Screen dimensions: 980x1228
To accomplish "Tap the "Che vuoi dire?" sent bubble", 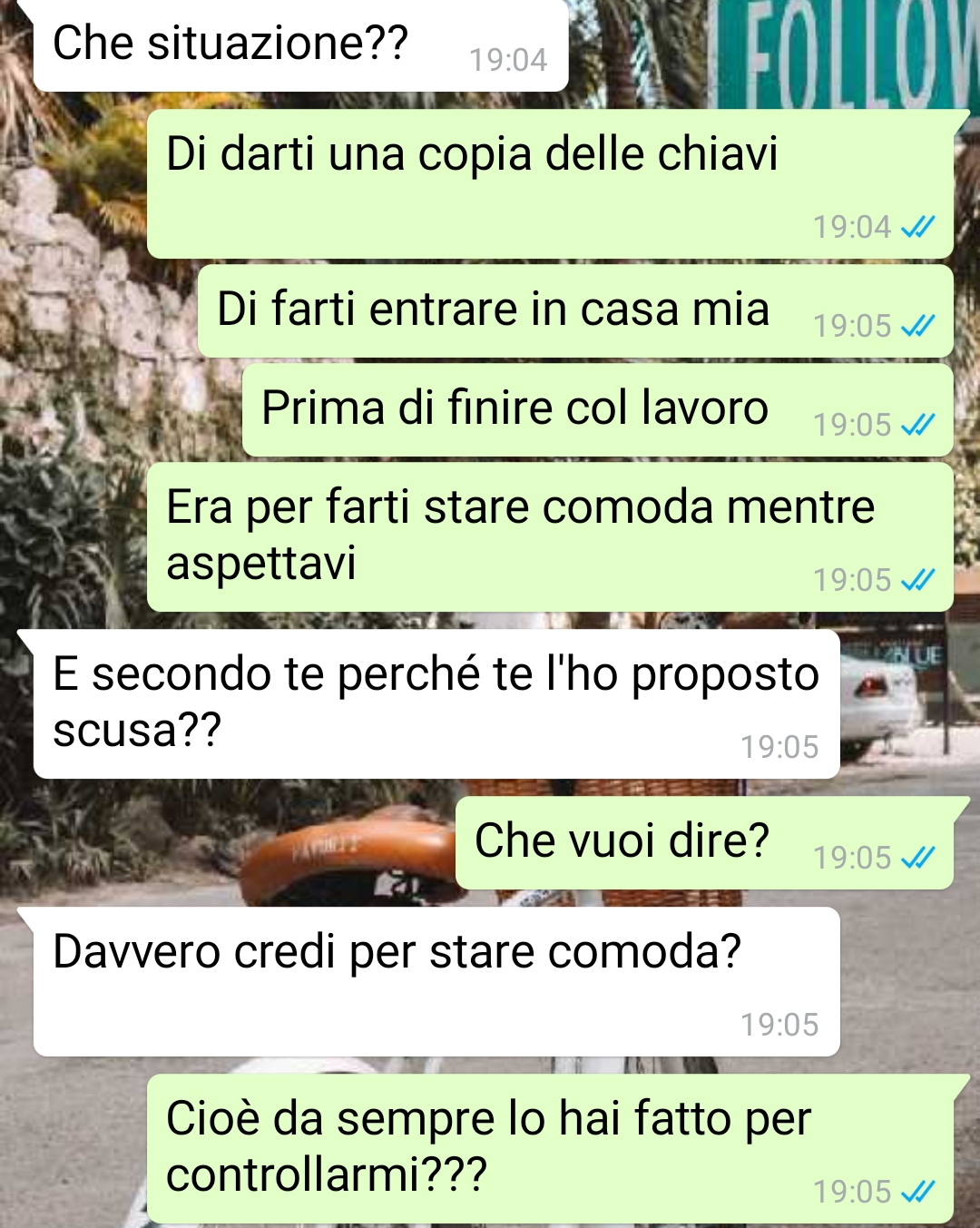I will 704,843.
